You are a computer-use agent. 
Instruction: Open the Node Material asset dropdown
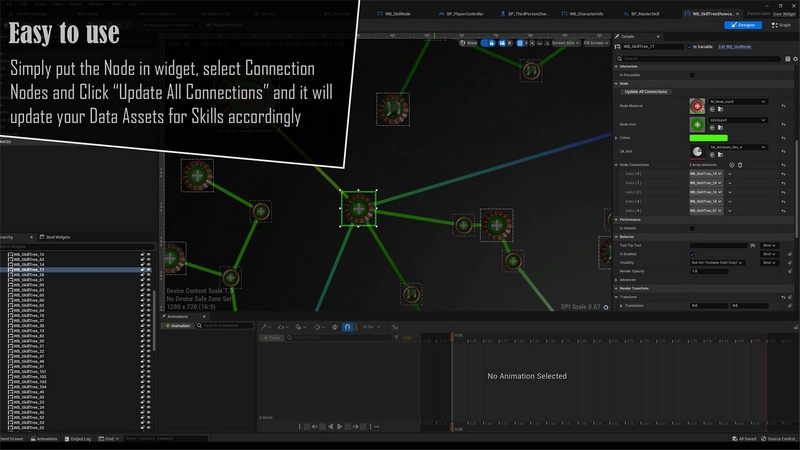[x=737, y=101]
